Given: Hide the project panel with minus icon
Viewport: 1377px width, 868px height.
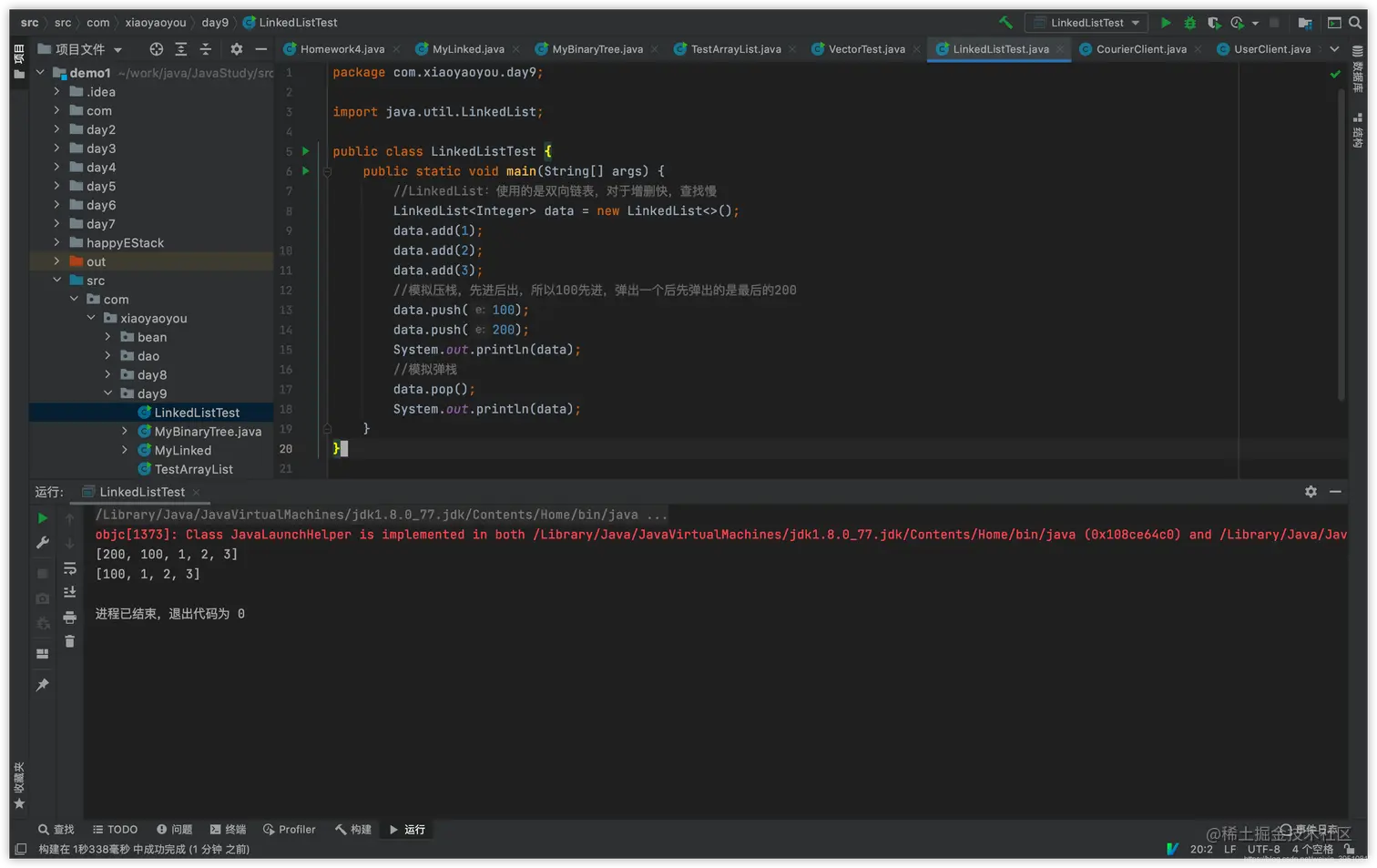Looking at the screenshot, I should [261, 49].
